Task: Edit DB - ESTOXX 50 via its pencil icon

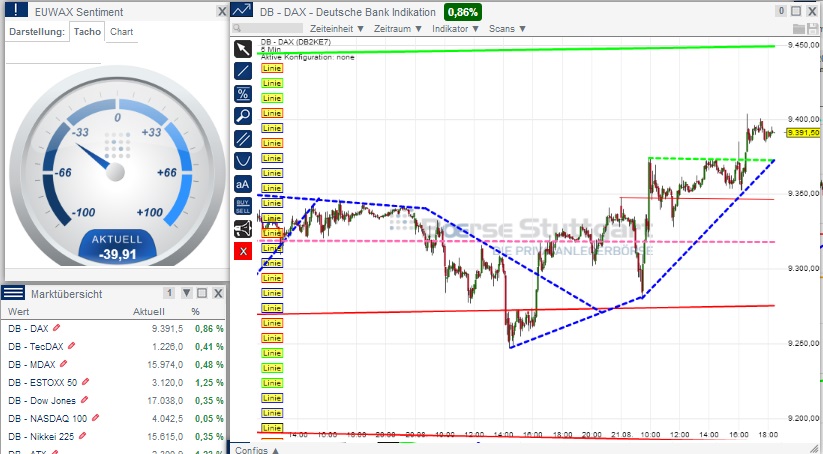Action: tap(86, 382)
